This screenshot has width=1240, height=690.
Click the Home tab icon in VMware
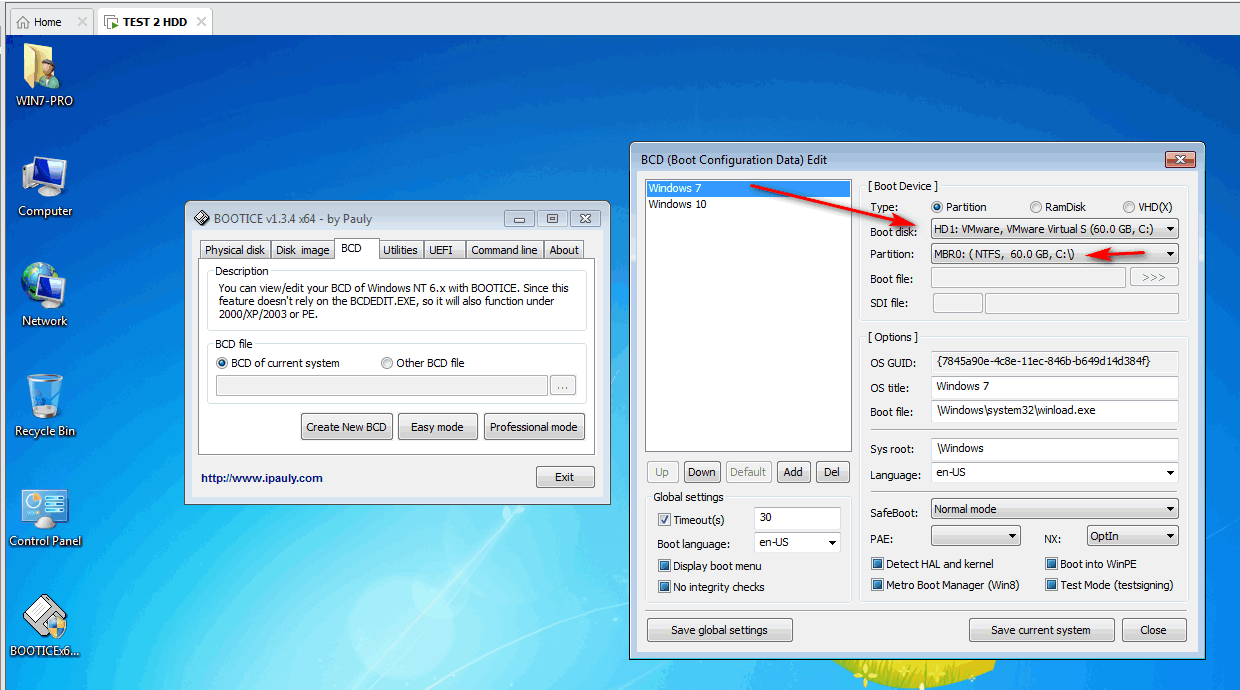click(23, 22)
